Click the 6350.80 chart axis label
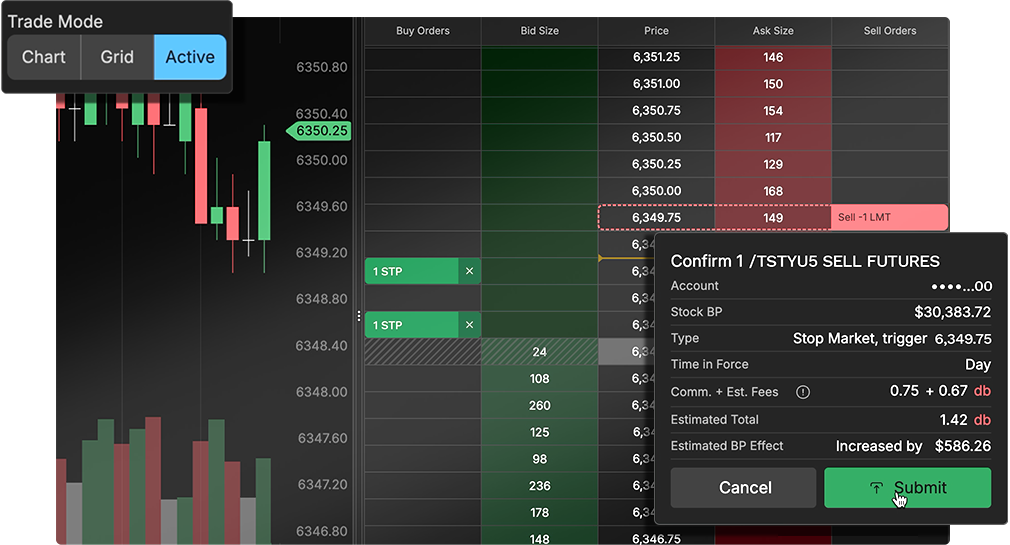1010x545 pixels. 321,67
